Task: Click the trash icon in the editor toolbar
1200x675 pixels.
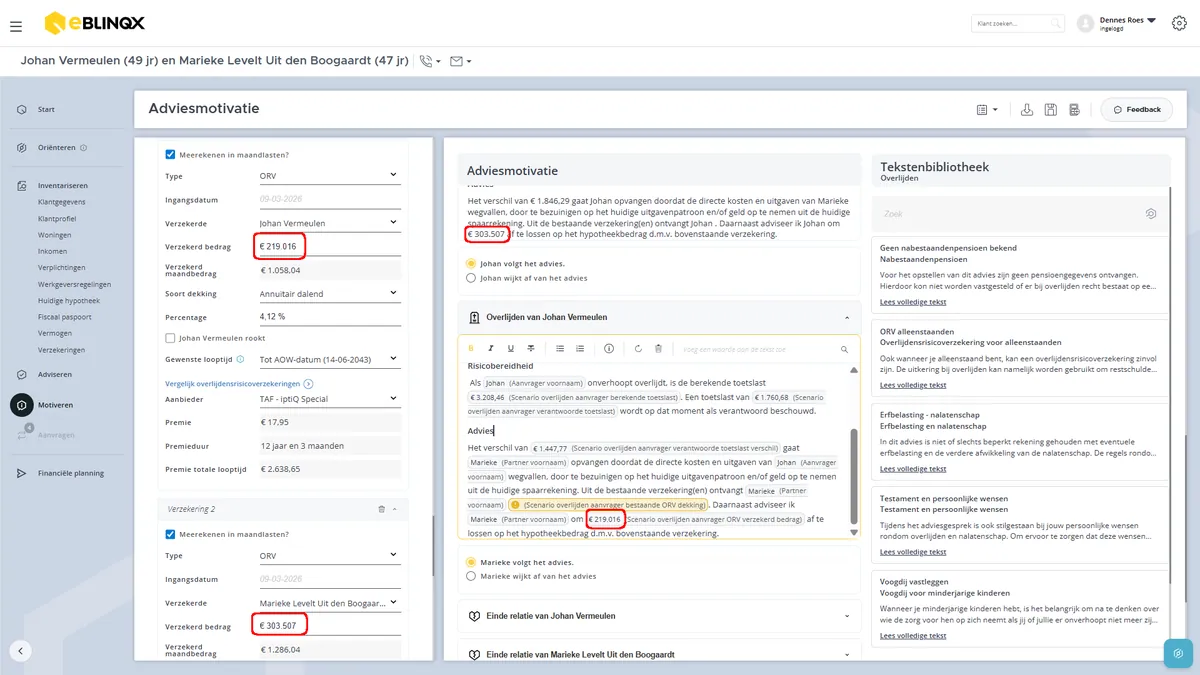Action: click(x=658, y=348)
